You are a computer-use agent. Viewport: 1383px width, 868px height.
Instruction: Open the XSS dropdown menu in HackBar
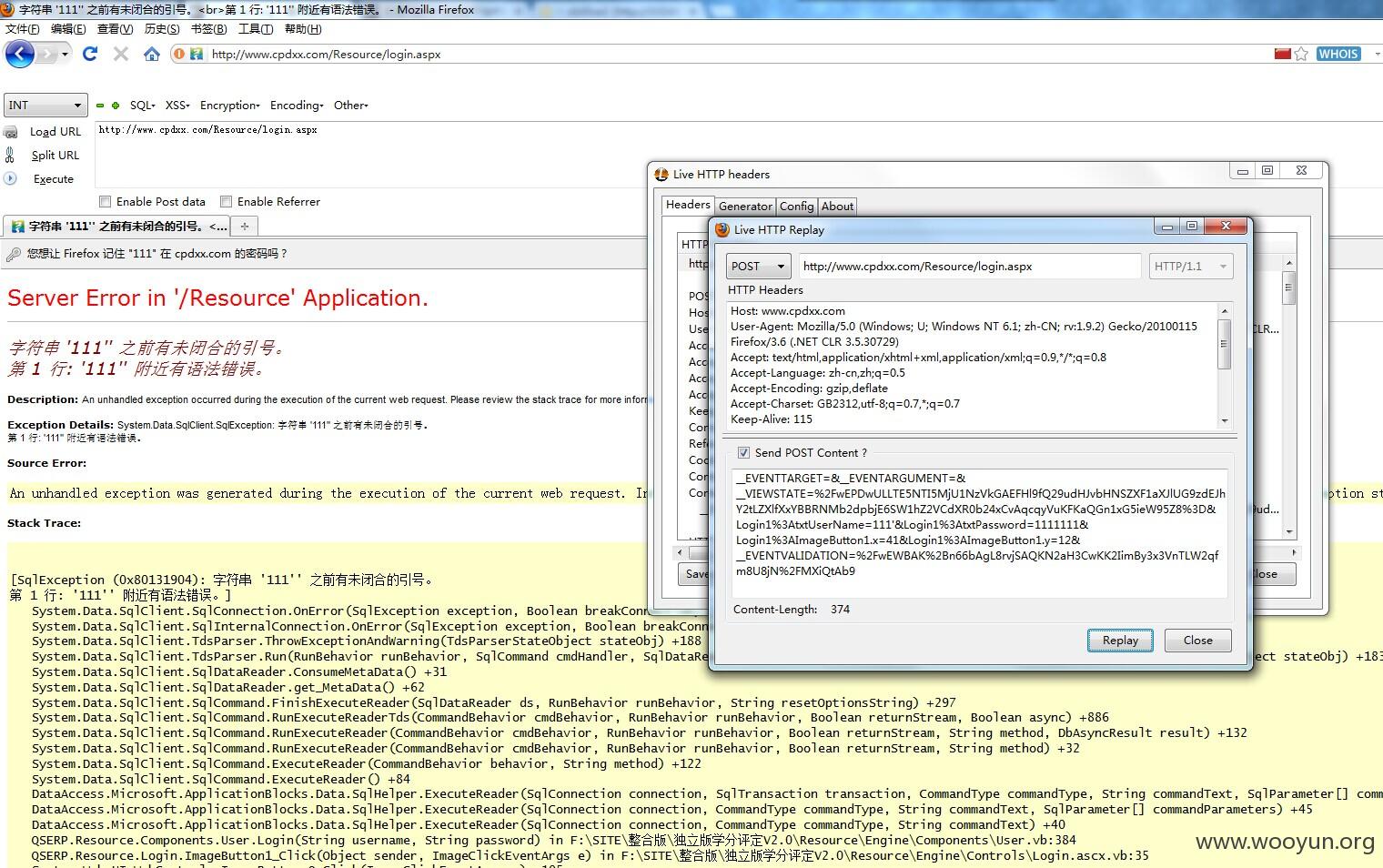point(177,106)
